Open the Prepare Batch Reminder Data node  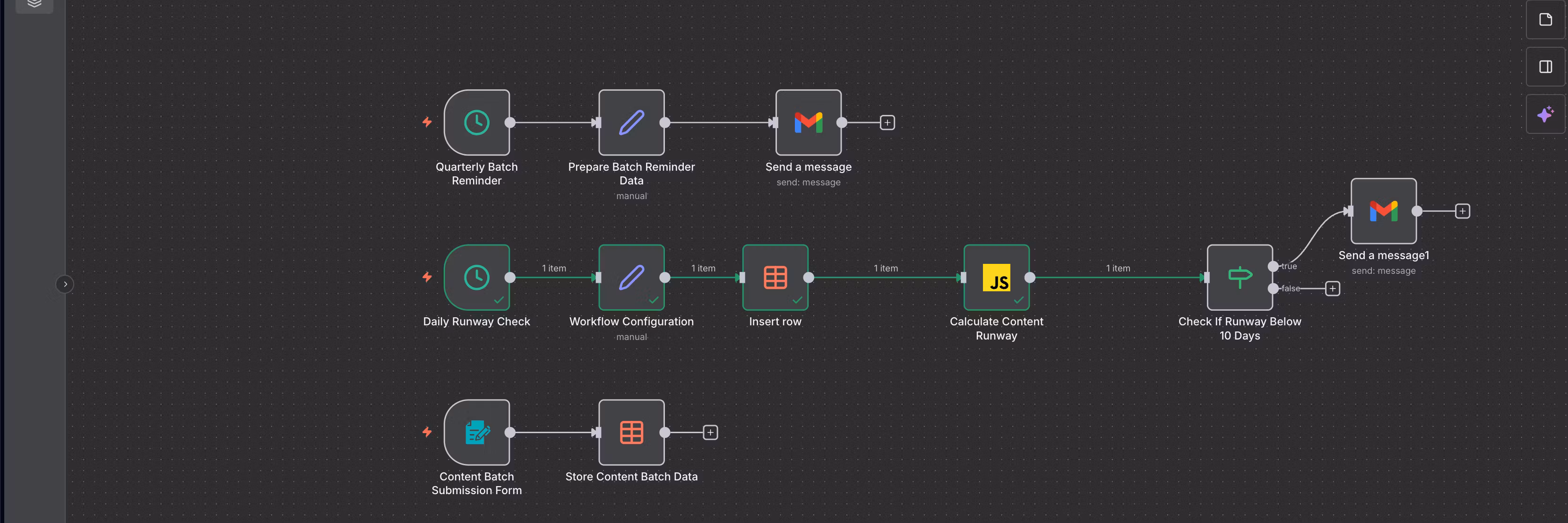[631, 122]
